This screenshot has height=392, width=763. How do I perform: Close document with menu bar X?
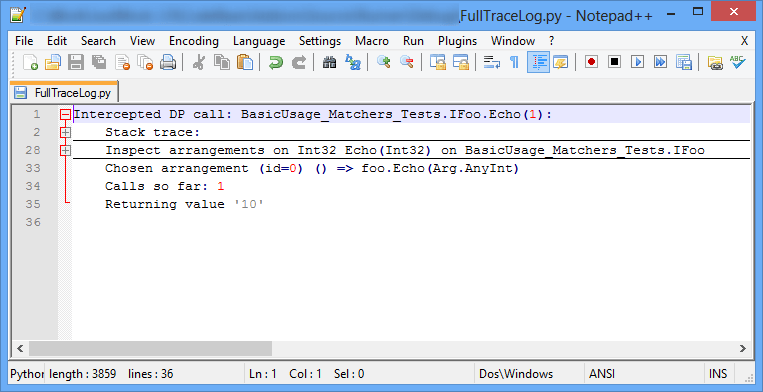pos(745,41)
